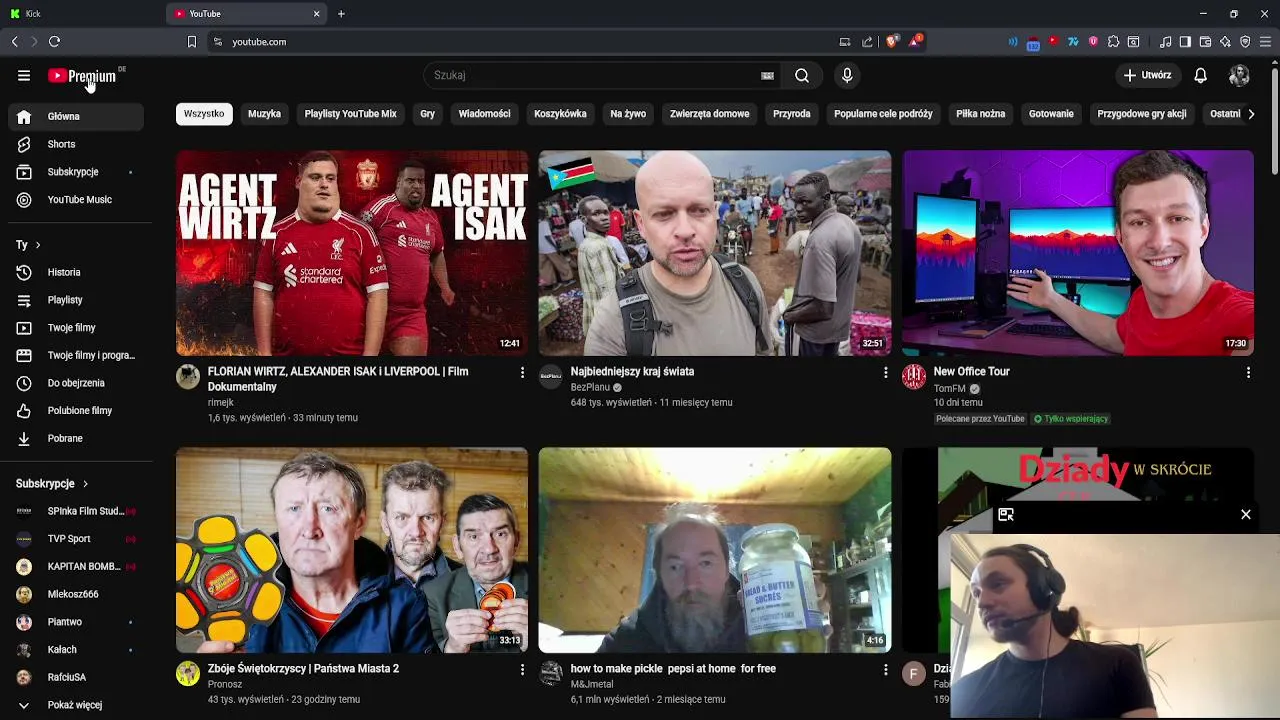Open YouTube notifications bell
The image size is (1280, 720).
click(1201, 75)
